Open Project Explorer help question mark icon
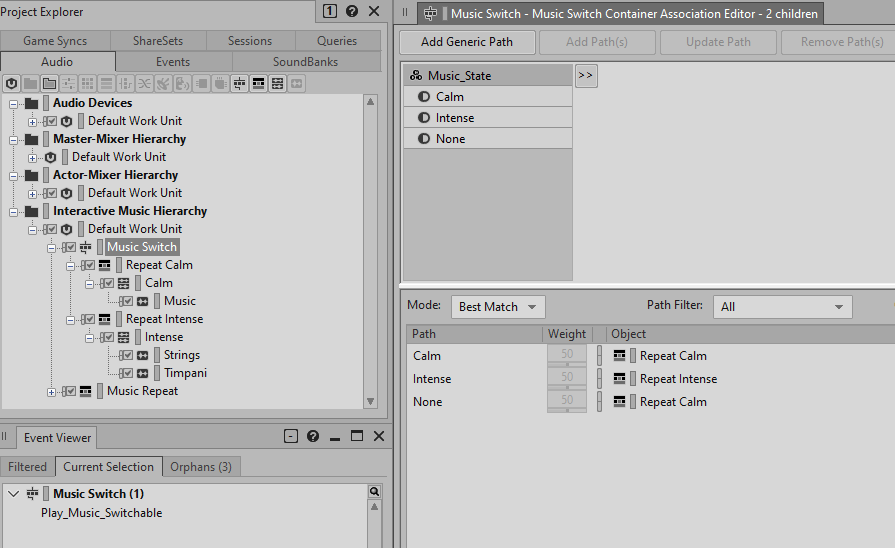This screenshot has height=548, width=895. pyautogui.click(x=352, y=12)
